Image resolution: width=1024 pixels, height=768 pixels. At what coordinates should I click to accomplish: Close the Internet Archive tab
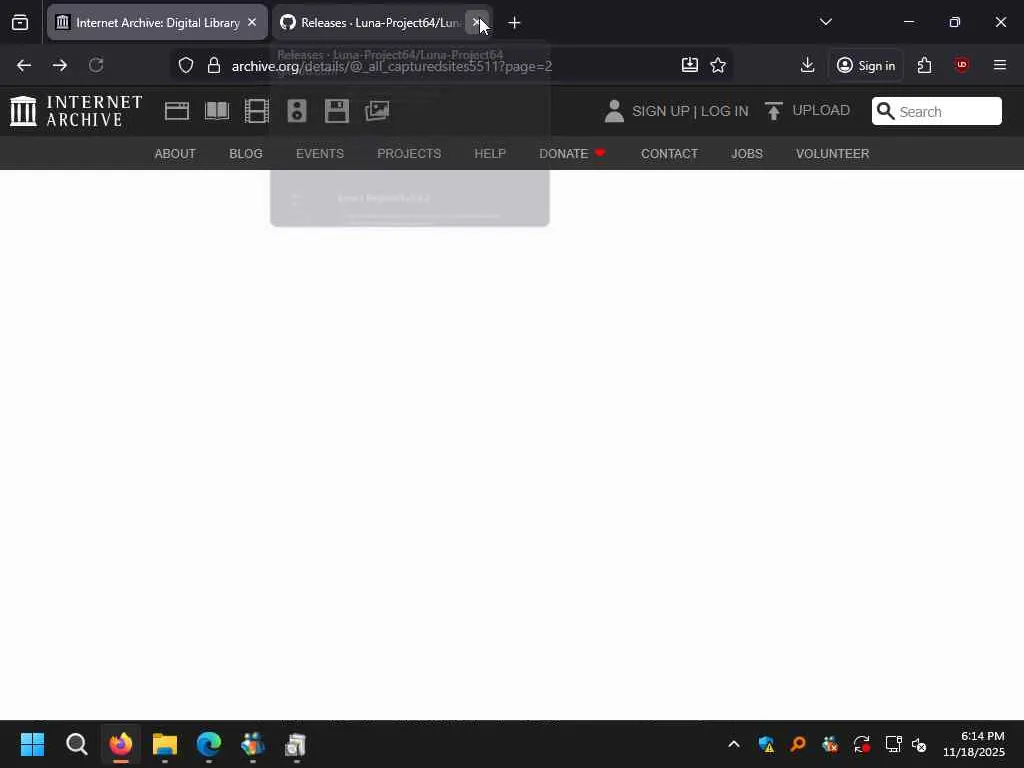coord(252,23)
